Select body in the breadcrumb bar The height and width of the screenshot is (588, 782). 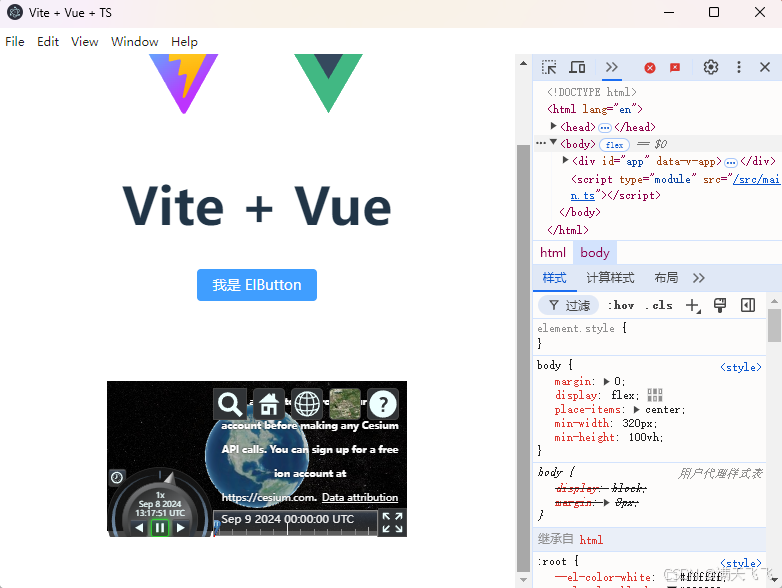594,253
